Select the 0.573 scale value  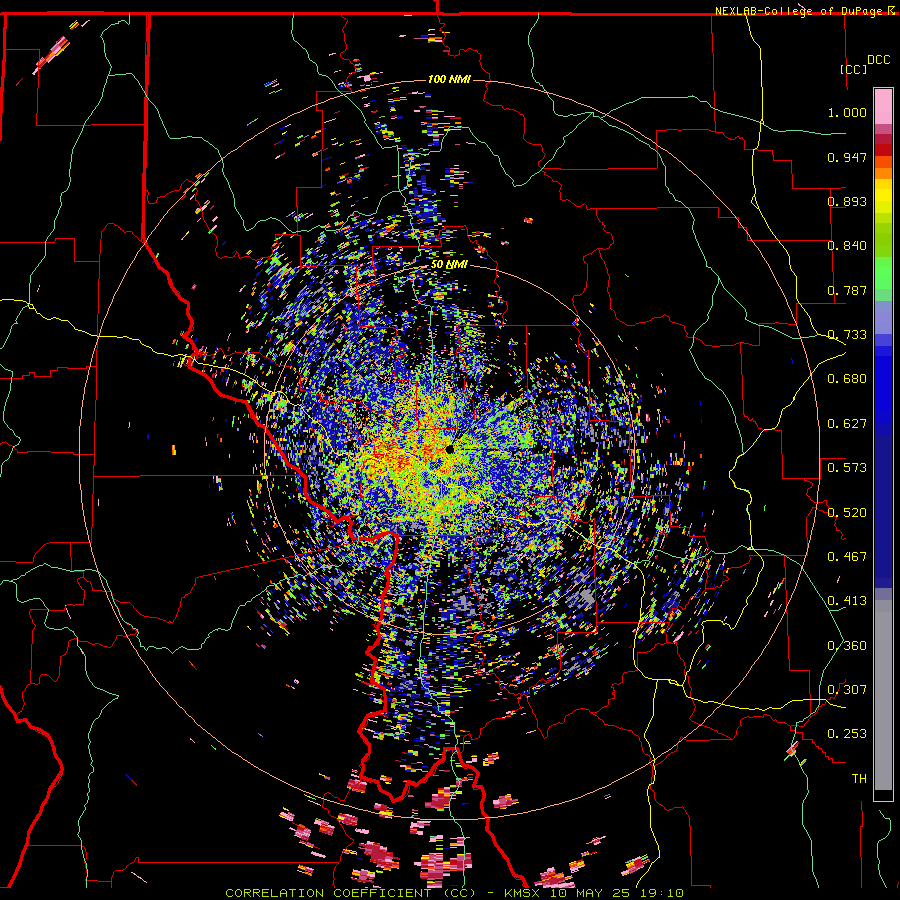tap(847, 468)
